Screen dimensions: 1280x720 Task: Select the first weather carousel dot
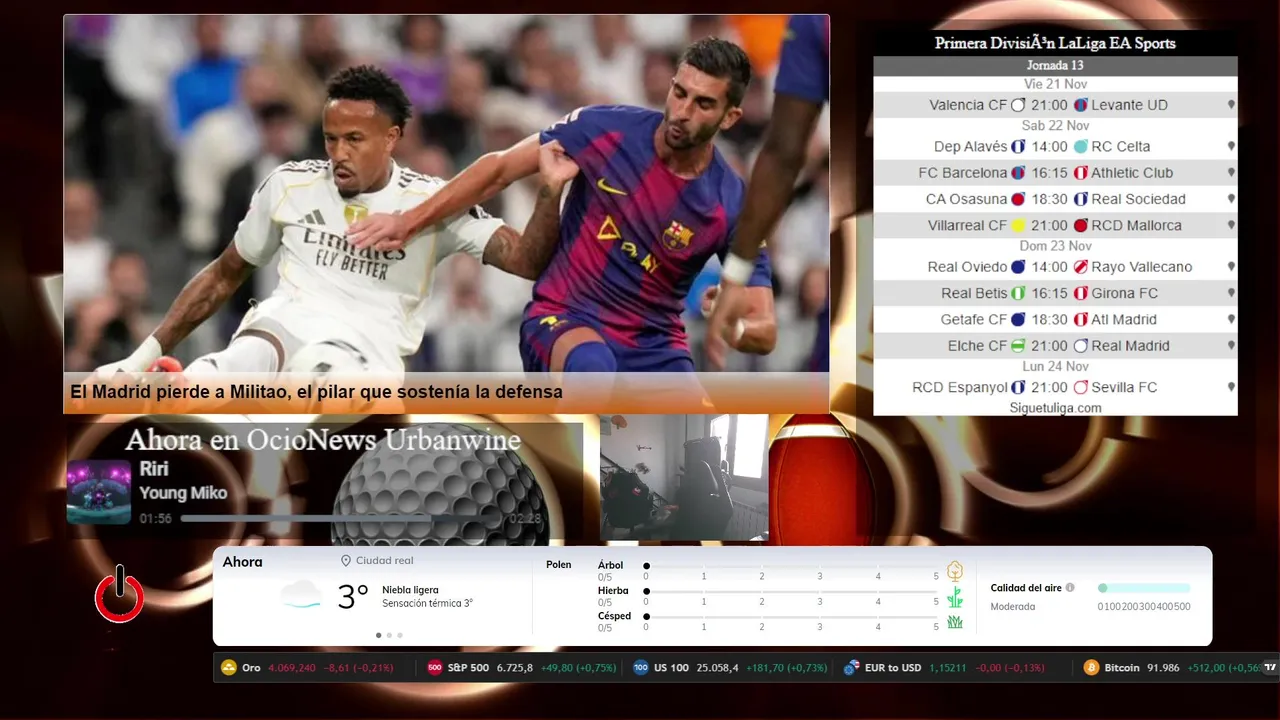point(378,635)
